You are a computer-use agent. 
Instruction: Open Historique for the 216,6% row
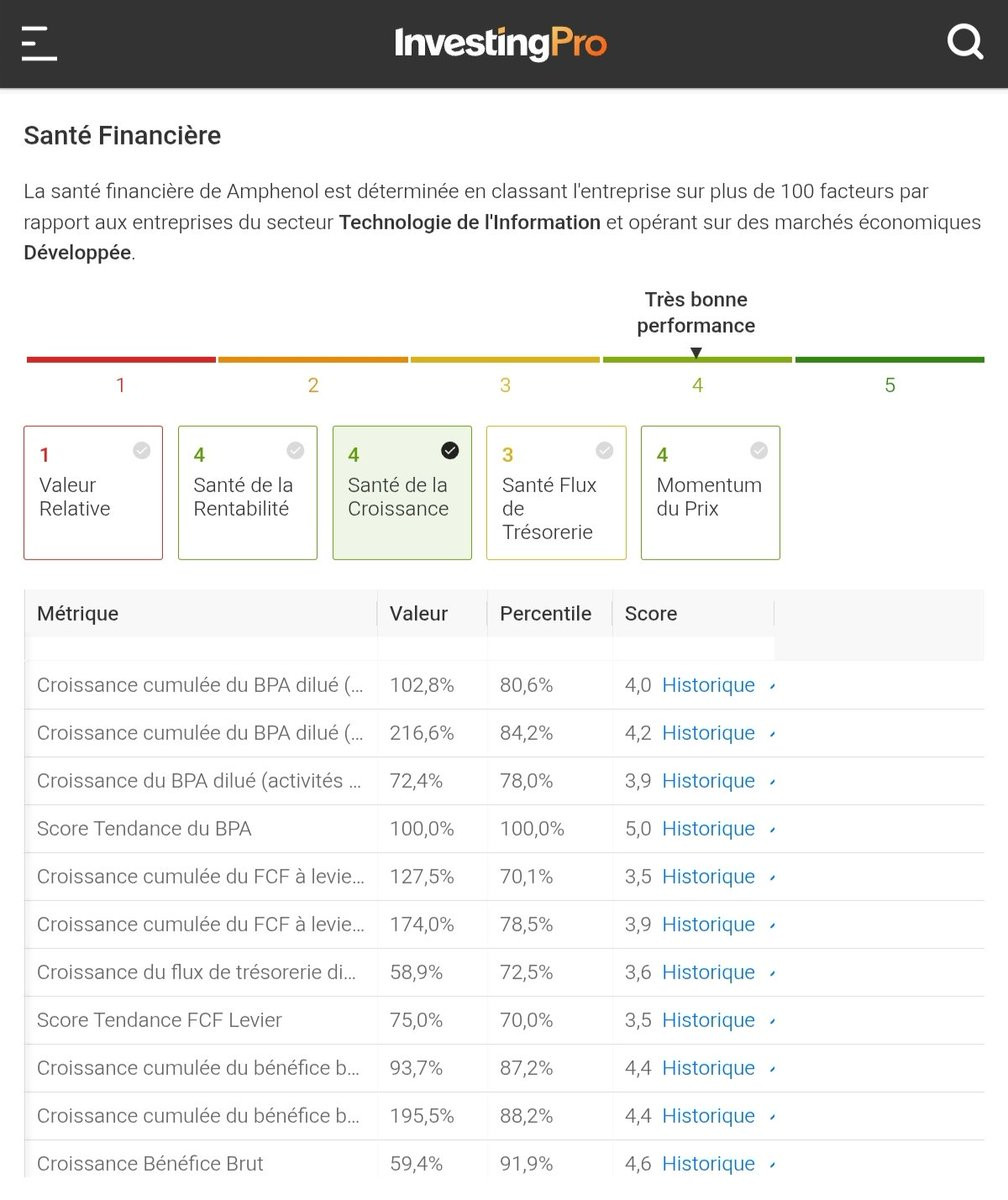coord(708,733)
